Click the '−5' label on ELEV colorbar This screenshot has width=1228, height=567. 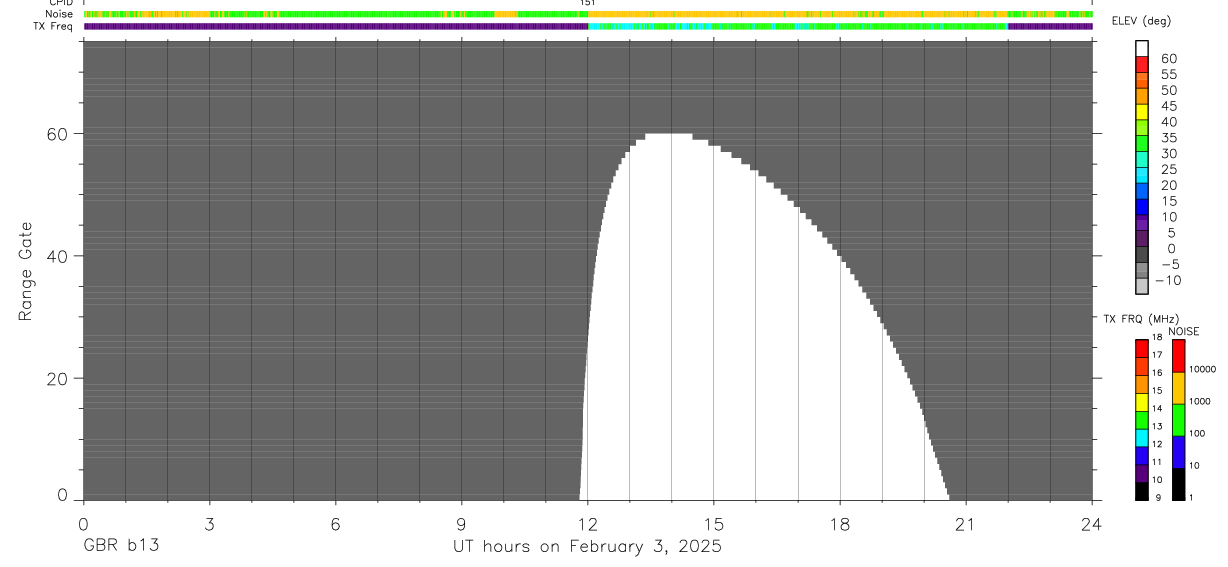click(1169, 264)
